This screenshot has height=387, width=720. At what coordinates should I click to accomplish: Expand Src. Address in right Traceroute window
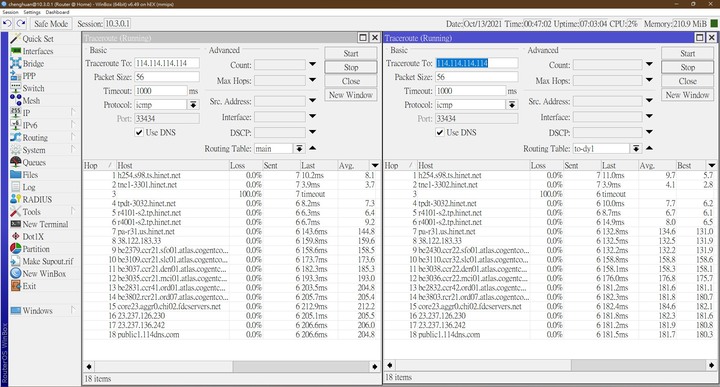click(649, 101)
